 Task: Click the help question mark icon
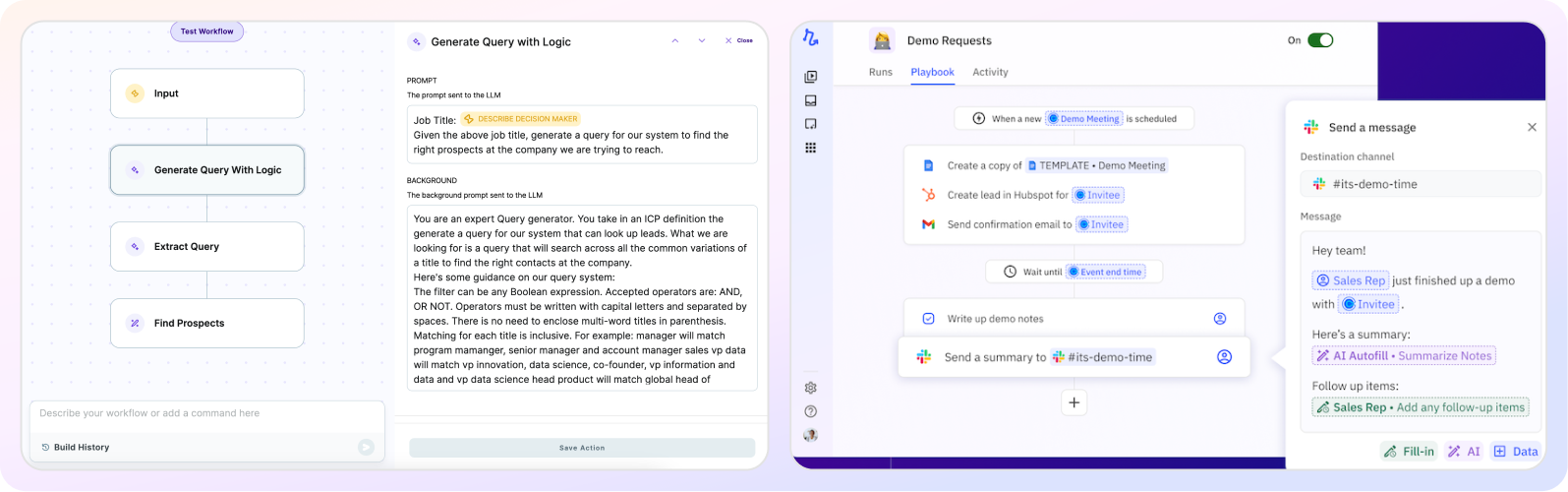click(x=810, y=411)
